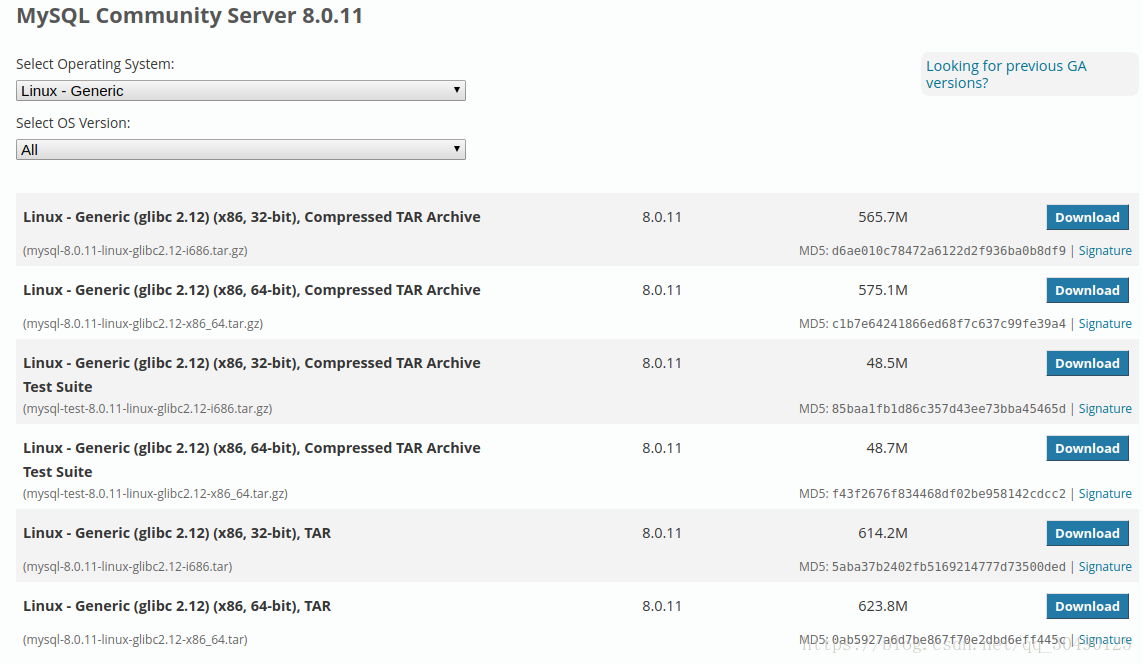Open Signature link for mysql-8.0.11-linux-glibc2.12-x86_64.tar

[1105, 639]
